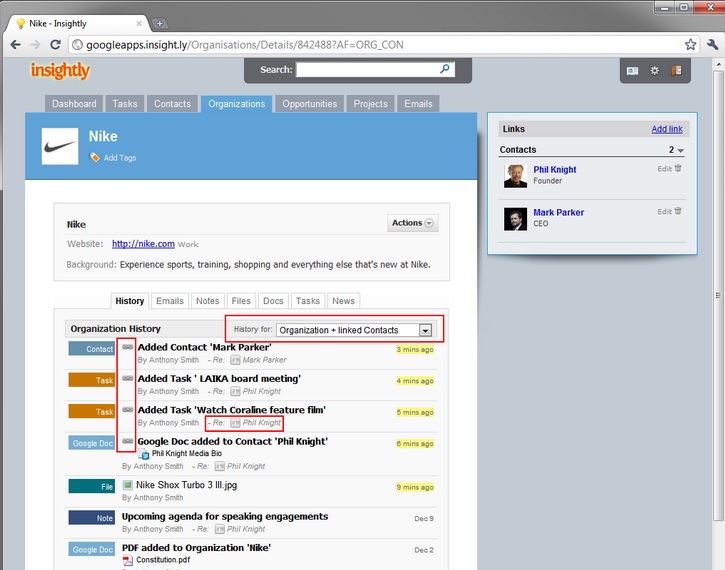725x570 pixels.
Task: Open Phil Knight contact link
Action: tap(555, 170)
